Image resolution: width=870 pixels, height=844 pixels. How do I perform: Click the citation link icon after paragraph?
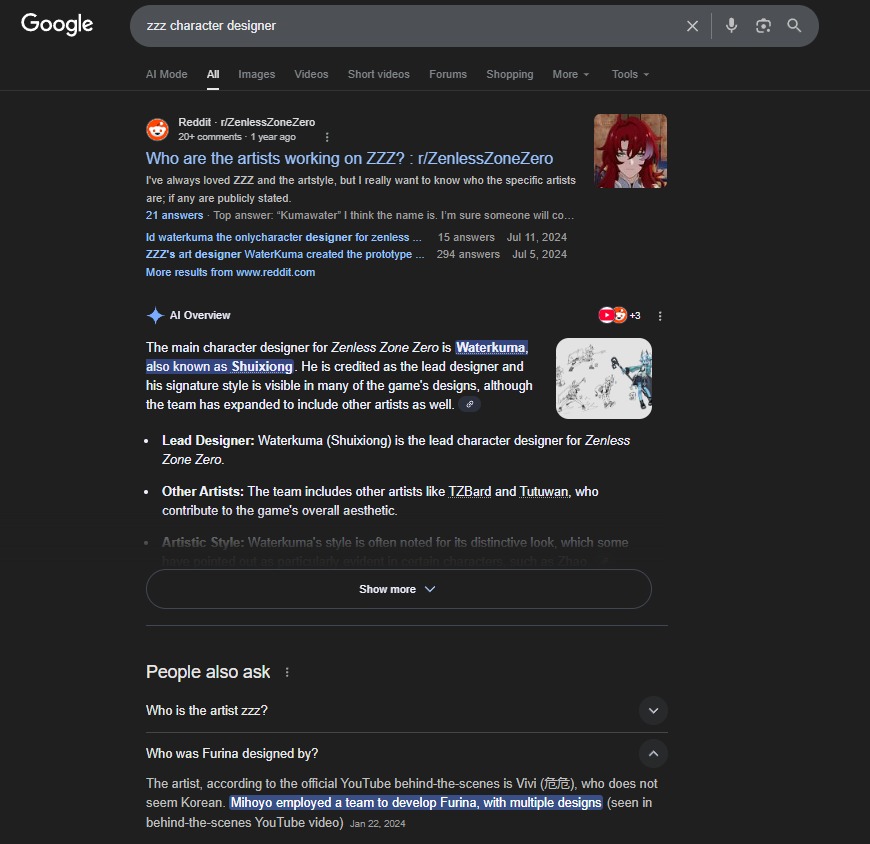(x=469, y=405)
